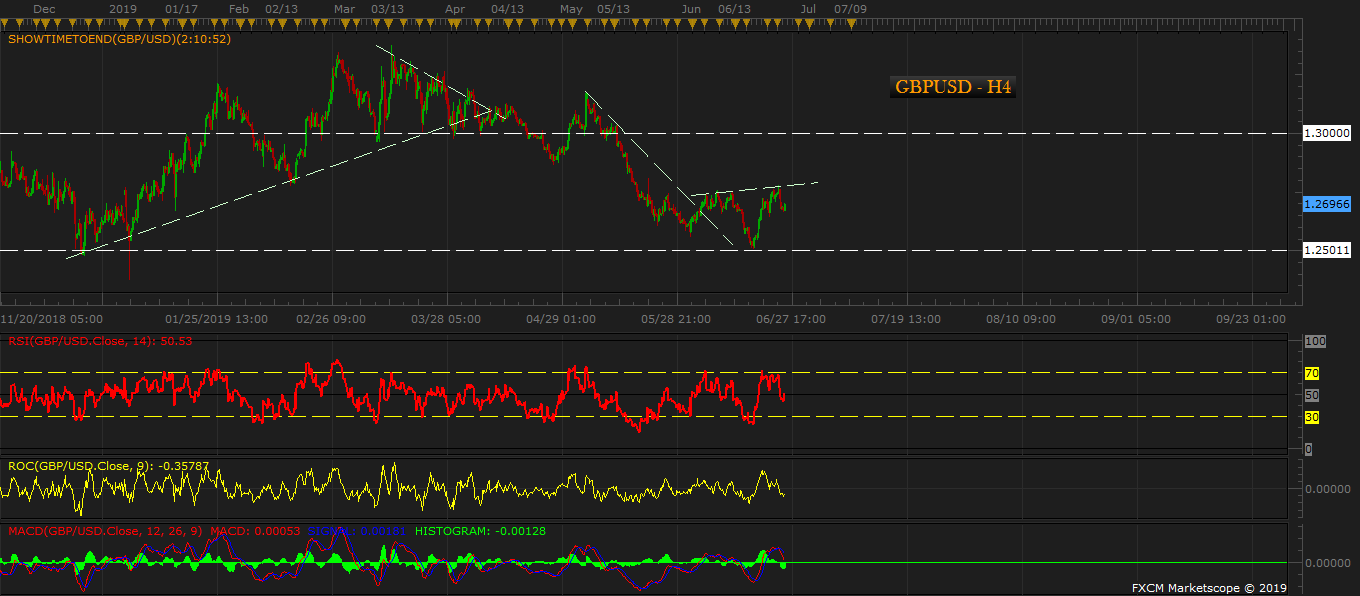Click the RSI 50 midline level tag
This screenshot has width=1360, height=596.
(x=1313, y=395)
